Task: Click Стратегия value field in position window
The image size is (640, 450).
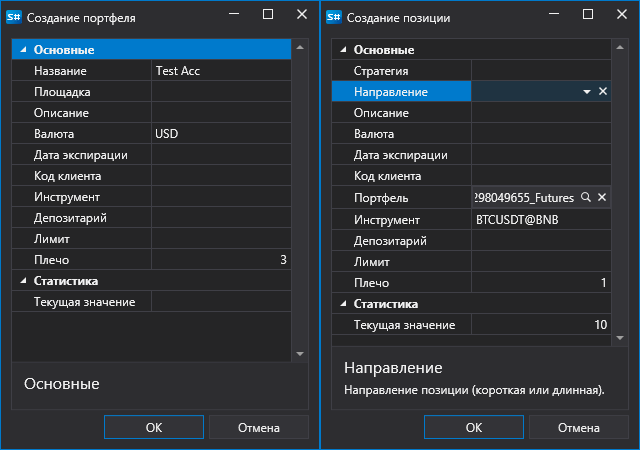Action: click(541, 71)
